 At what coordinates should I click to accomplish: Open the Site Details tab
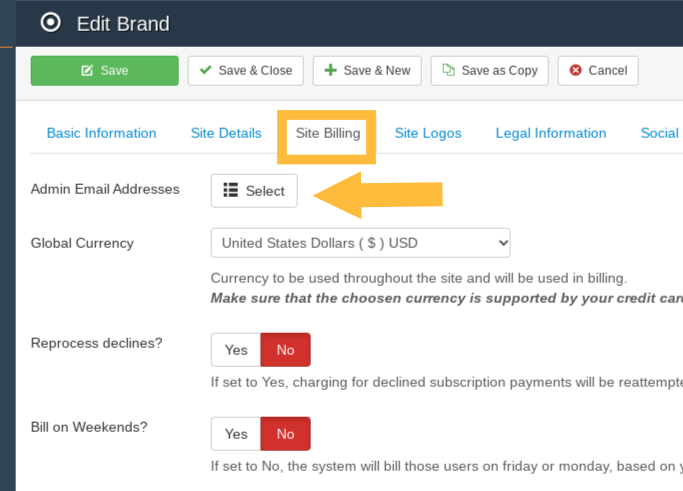click(x=226, y=133)
